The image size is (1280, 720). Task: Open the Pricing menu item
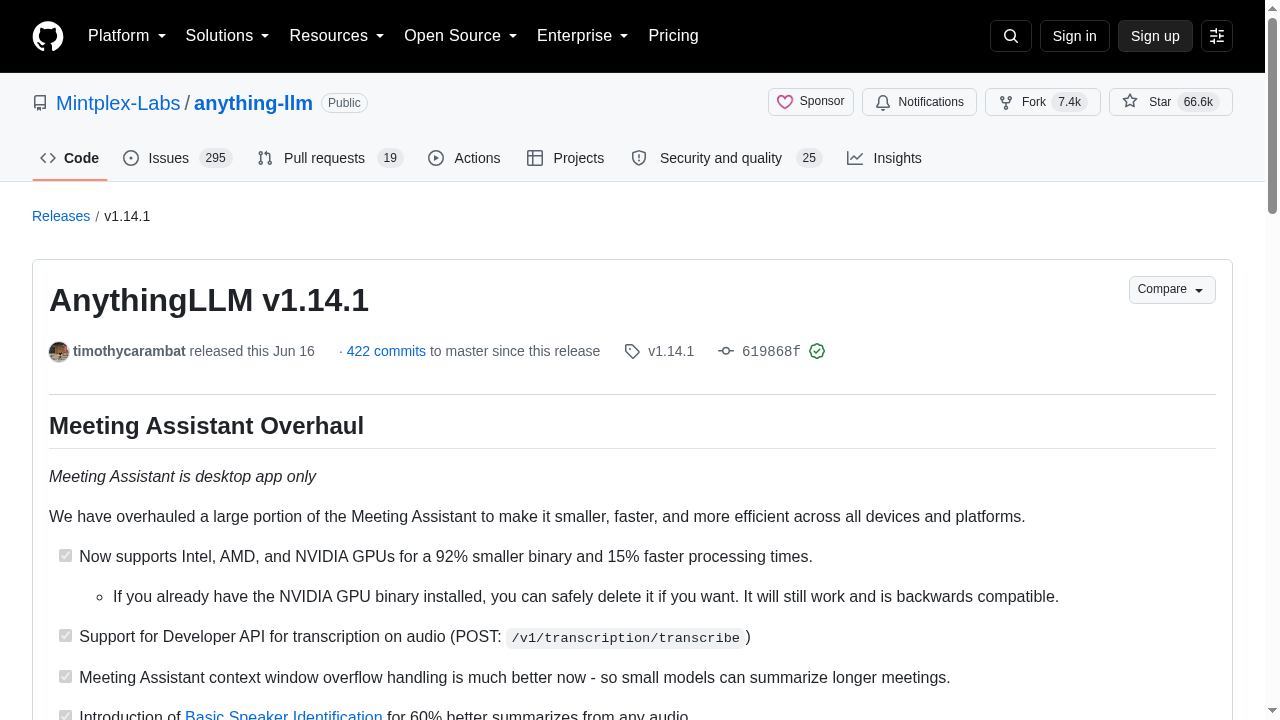tap(673, 36)
